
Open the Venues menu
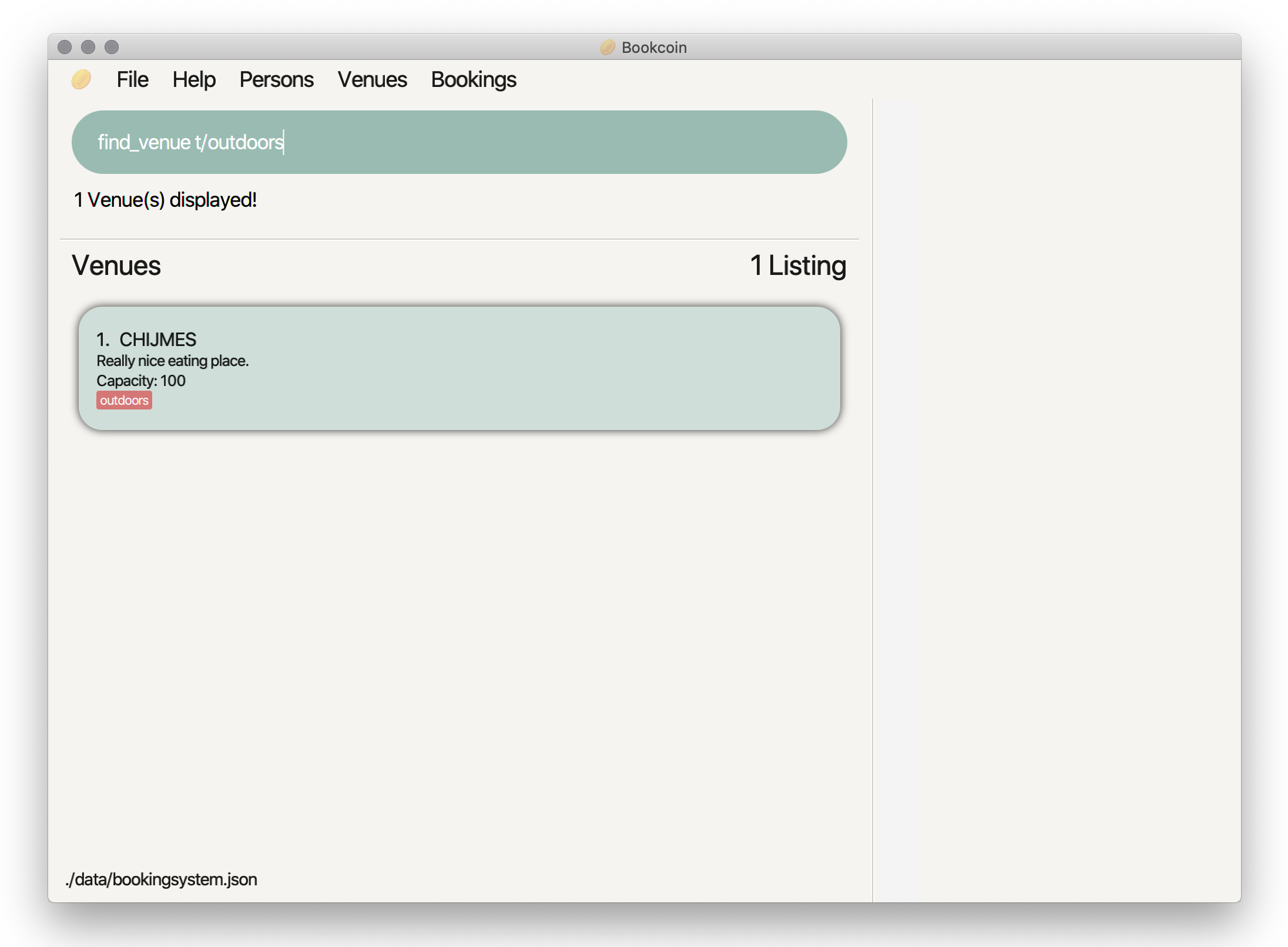[372, 79]
